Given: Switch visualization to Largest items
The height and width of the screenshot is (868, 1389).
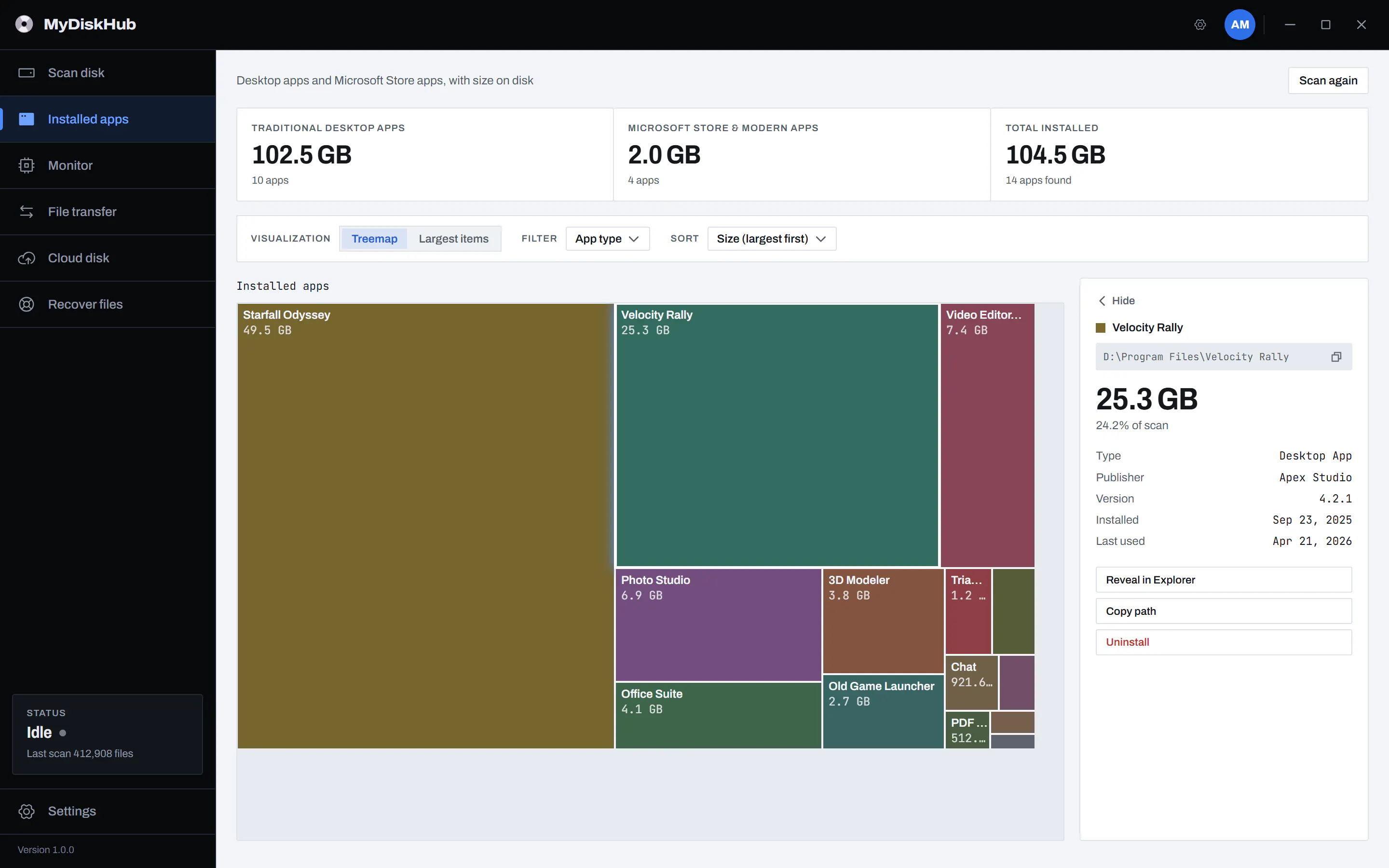Looking at the screenshot, I should [453, 239].
